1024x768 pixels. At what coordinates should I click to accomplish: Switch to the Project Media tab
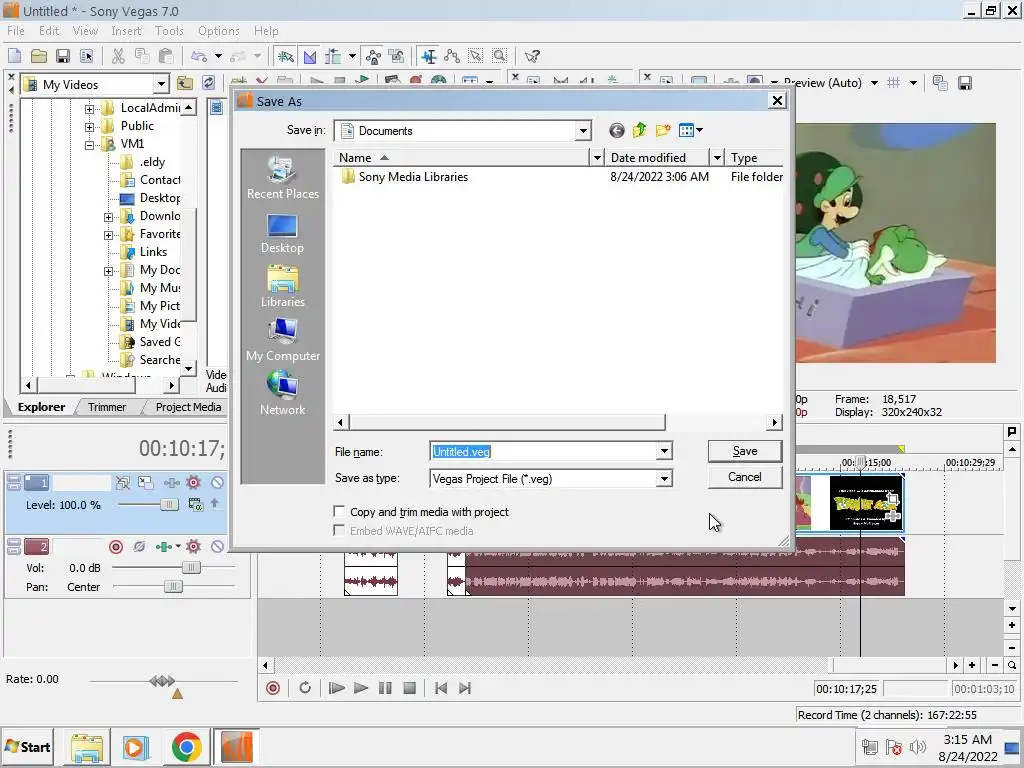(x=188, y=407)
